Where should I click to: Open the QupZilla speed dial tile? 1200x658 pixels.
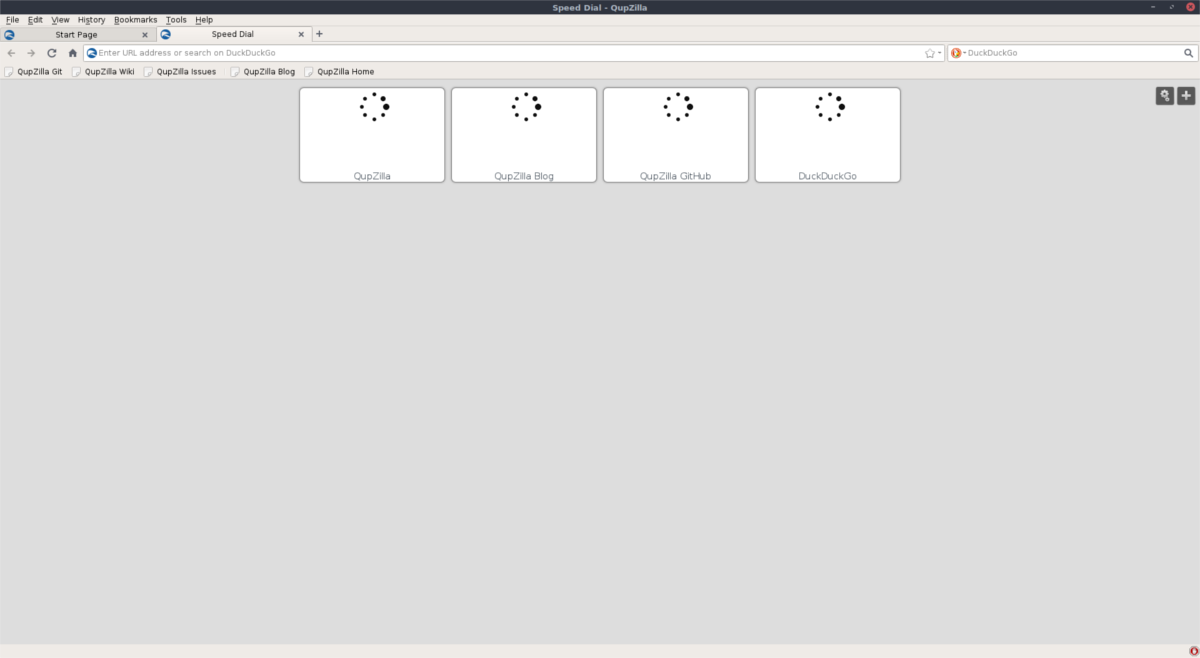[x=372, y=135]
